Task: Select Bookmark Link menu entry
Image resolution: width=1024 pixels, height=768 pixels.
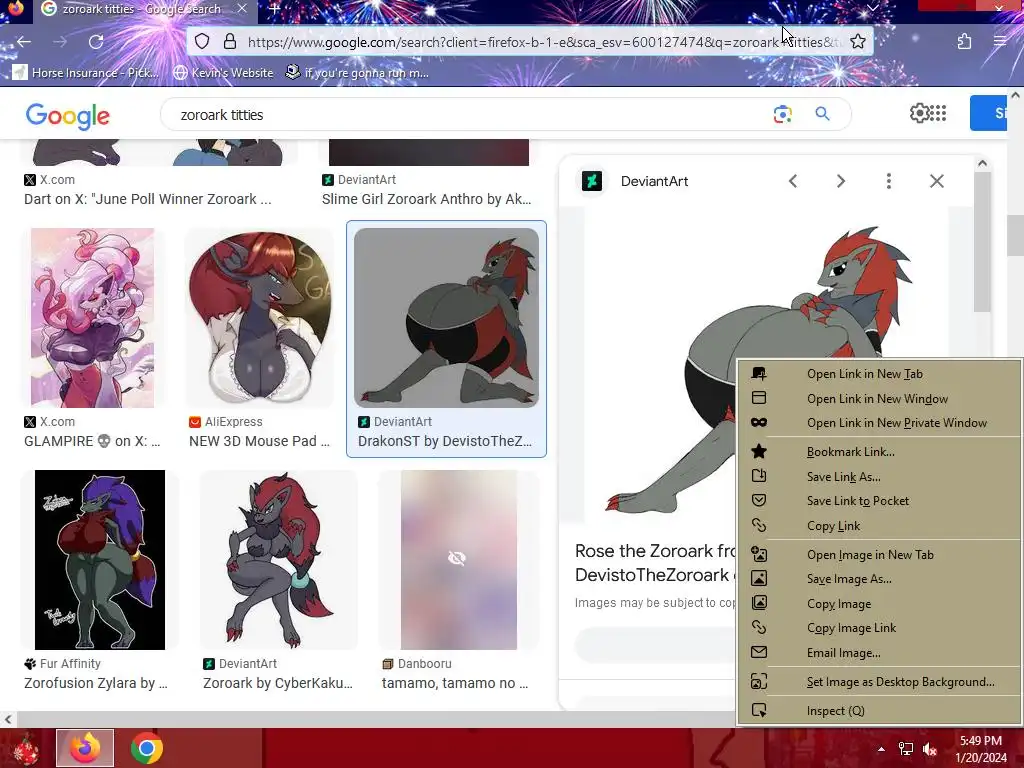Action: pyautogui.click(x=850, y=451)
